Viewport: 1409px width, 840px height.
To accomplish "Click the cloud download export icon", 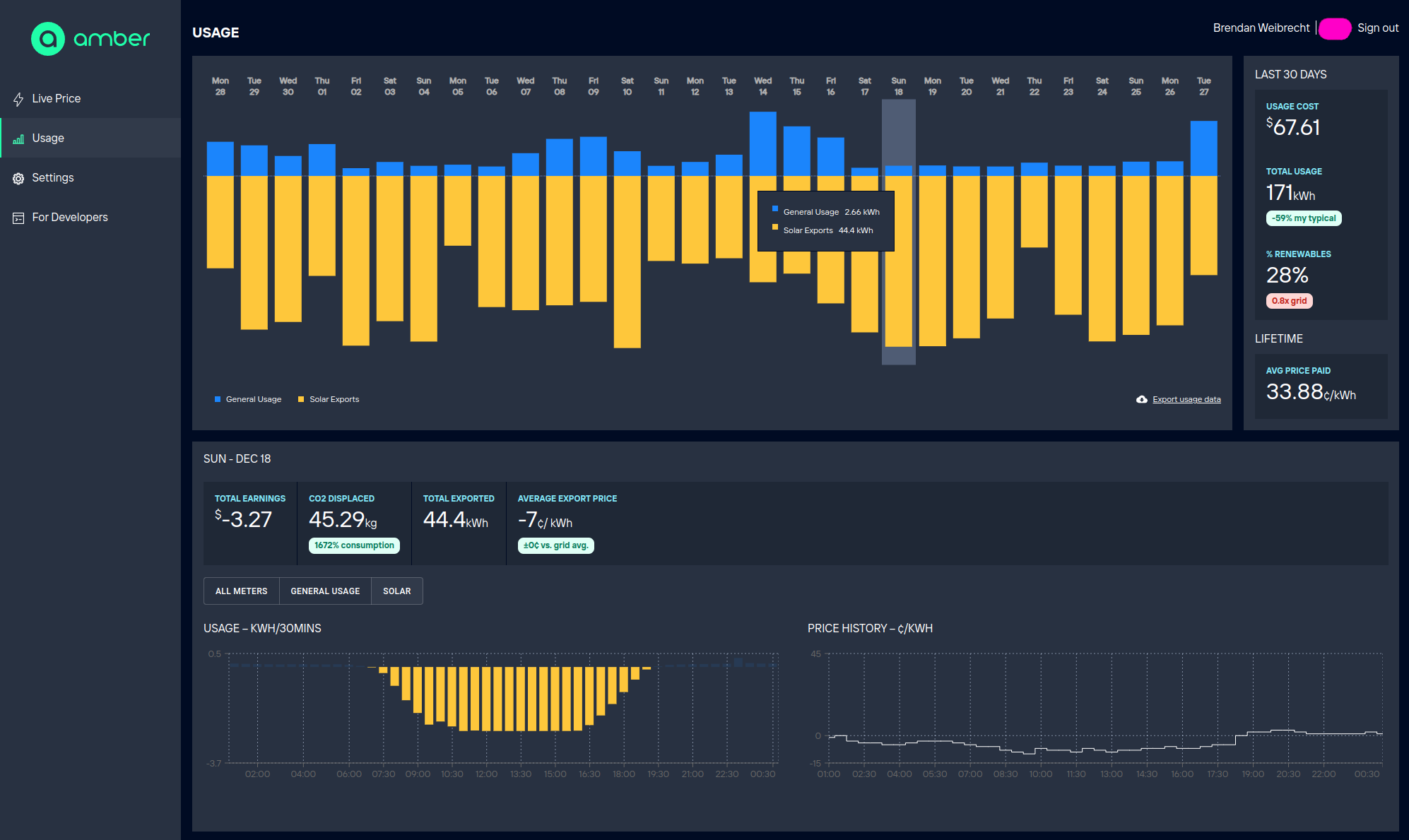I will click(x=1141, y=399).
